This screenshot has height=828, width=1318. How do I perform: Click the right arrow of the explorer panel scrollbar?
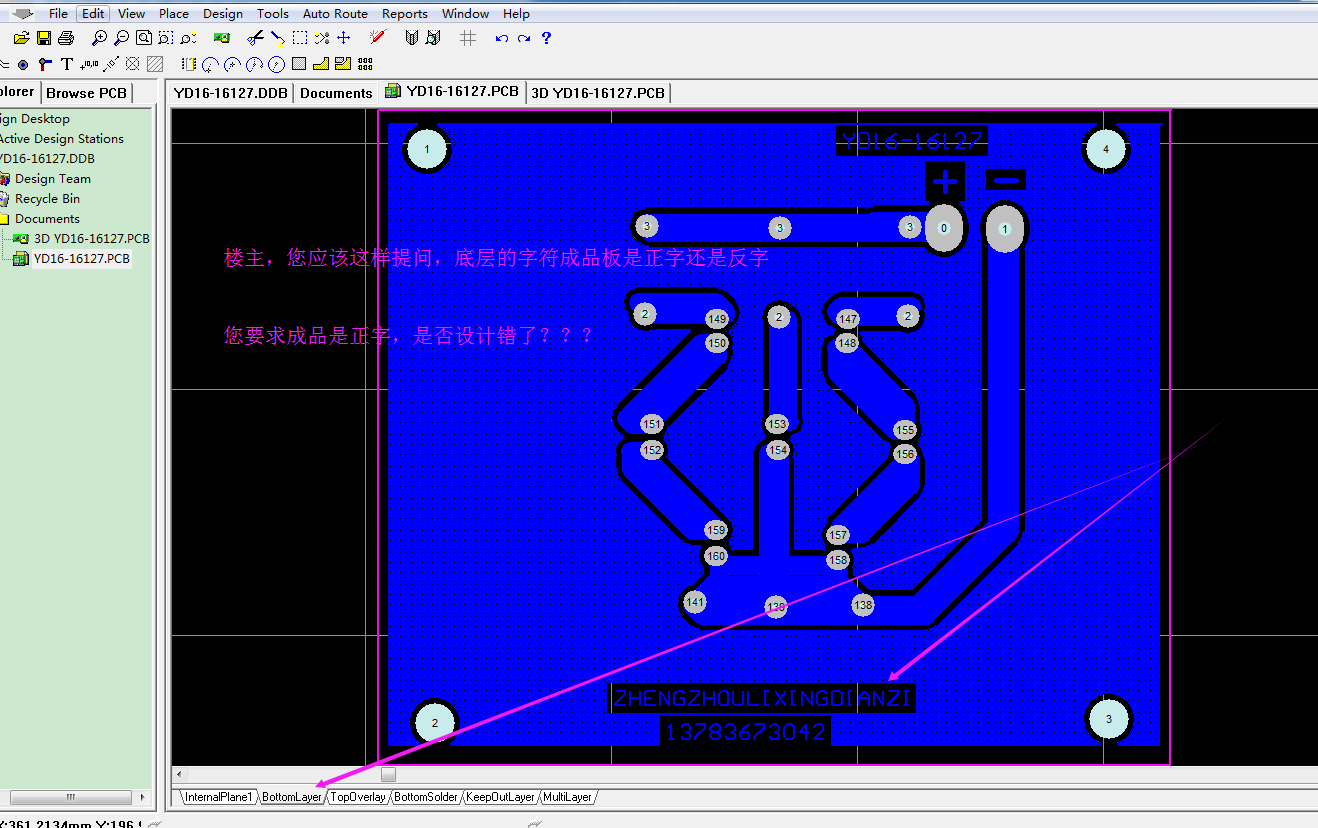[x=142, y=797]
